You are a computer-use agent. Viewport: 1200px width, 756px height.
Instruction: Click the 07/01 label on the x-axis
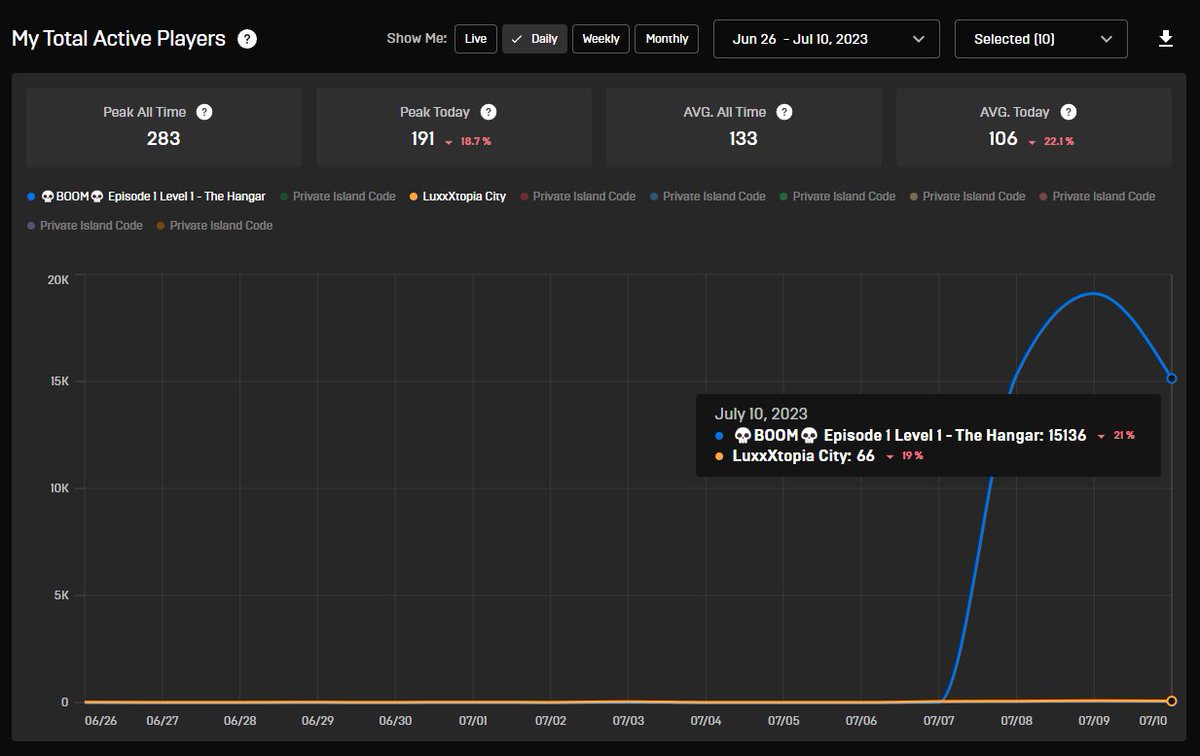(473, 721)
